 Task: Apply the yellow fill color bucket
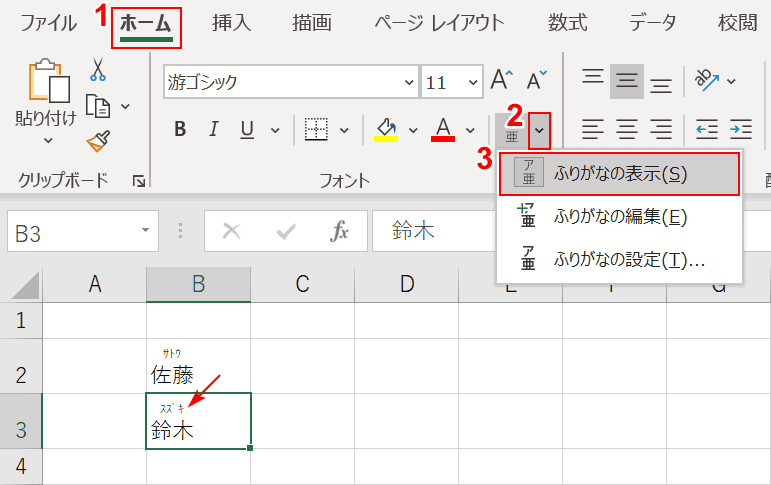(386, 130)
